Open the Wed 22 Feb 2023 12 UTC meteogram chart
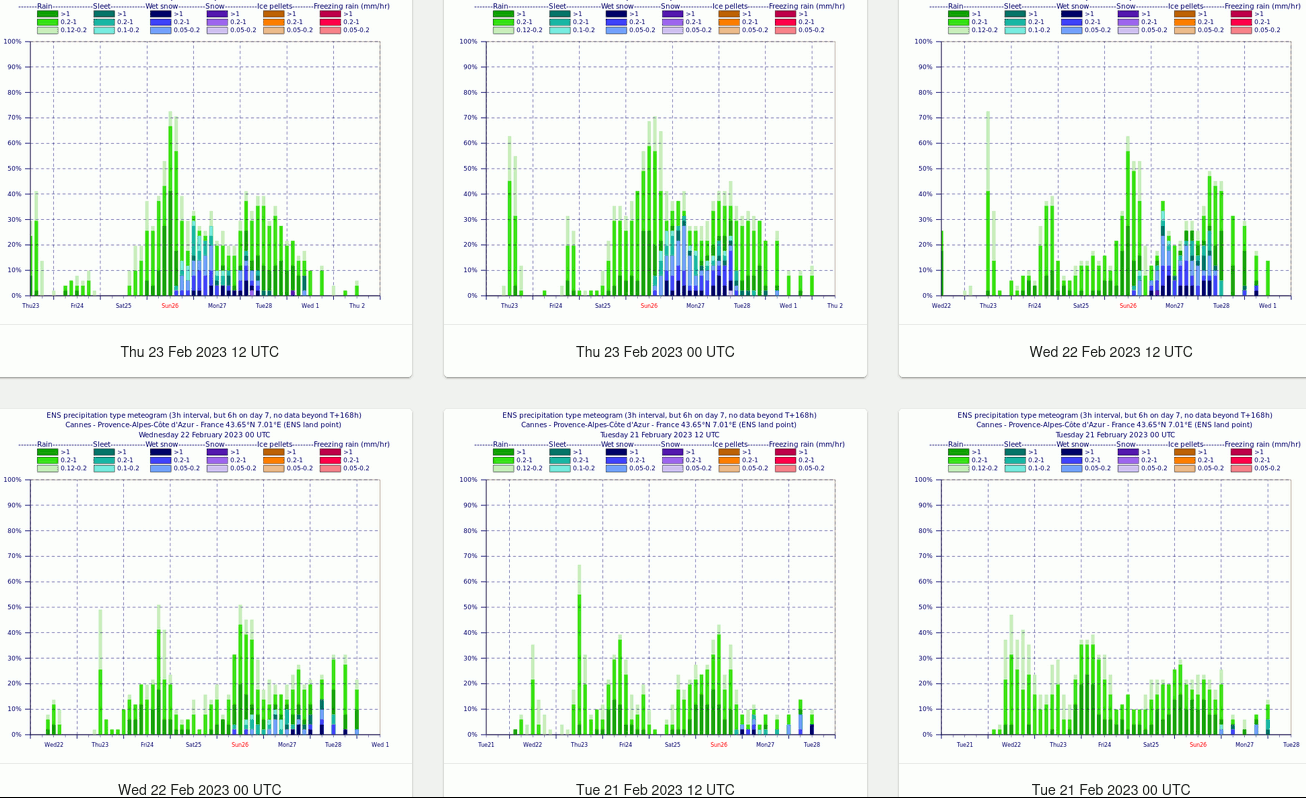This screenshot has width=1306, height=798. point(1103,160)
